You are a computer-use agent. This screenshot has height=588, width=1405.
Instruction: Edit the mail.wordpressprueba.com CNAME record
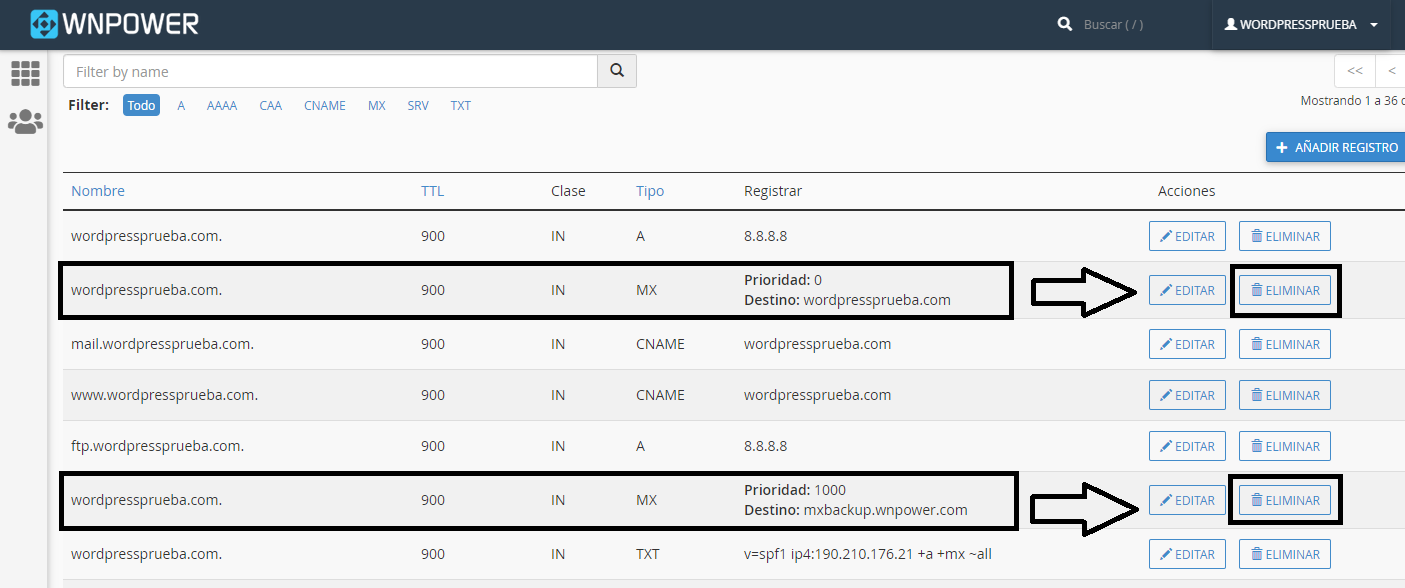click(1187, 344)
